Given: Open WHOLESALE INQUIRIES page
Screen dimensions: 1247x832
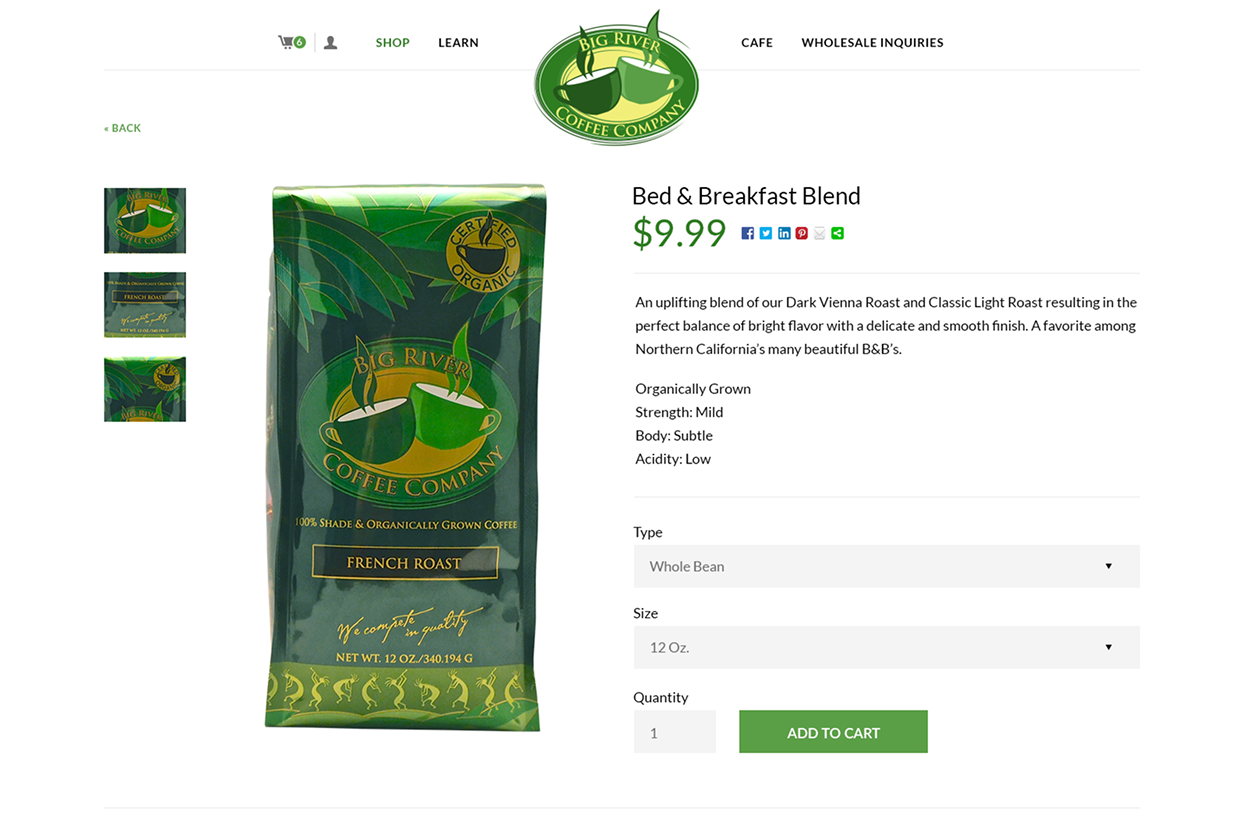Looking at the screenshot, I should (872, 42).
